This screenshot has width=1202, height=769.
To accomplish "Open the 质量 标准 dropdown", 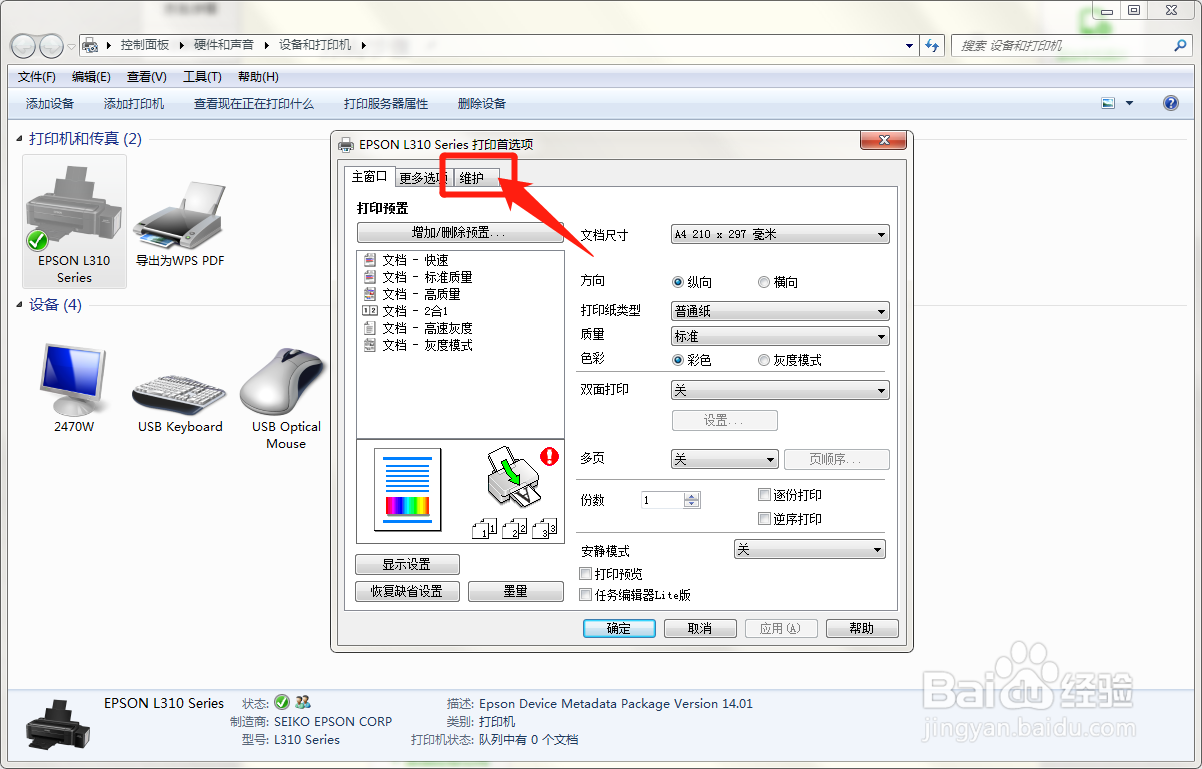I will coord(780,336).
